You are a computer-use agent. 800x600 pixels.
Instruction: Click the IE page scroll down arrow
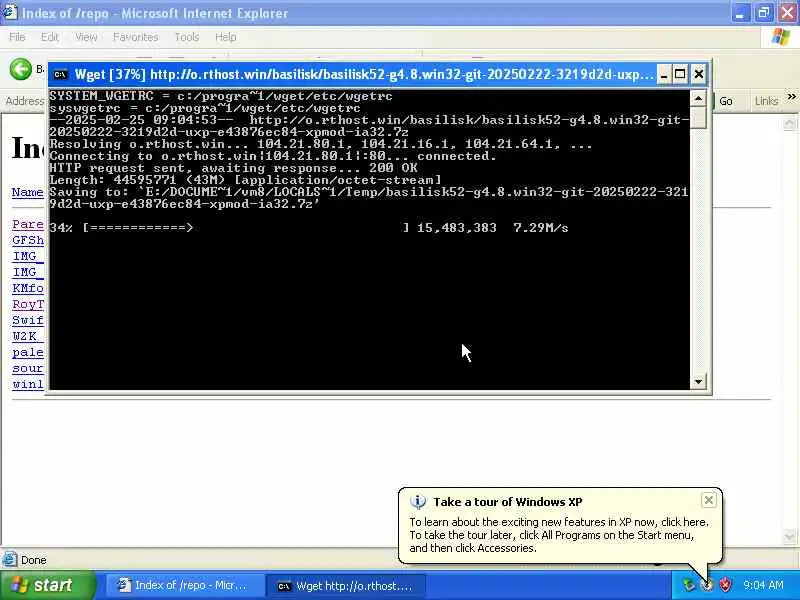(x=789, y=536)
